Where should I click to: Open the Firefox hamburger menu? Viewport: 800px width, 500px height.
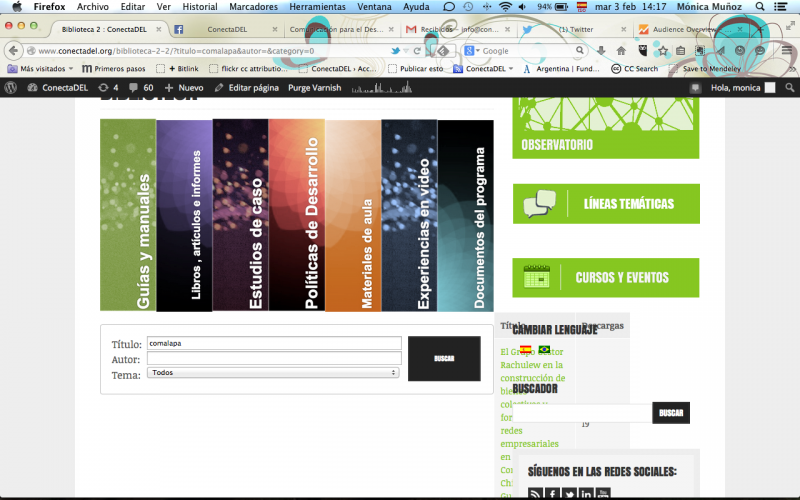(787, 50)
